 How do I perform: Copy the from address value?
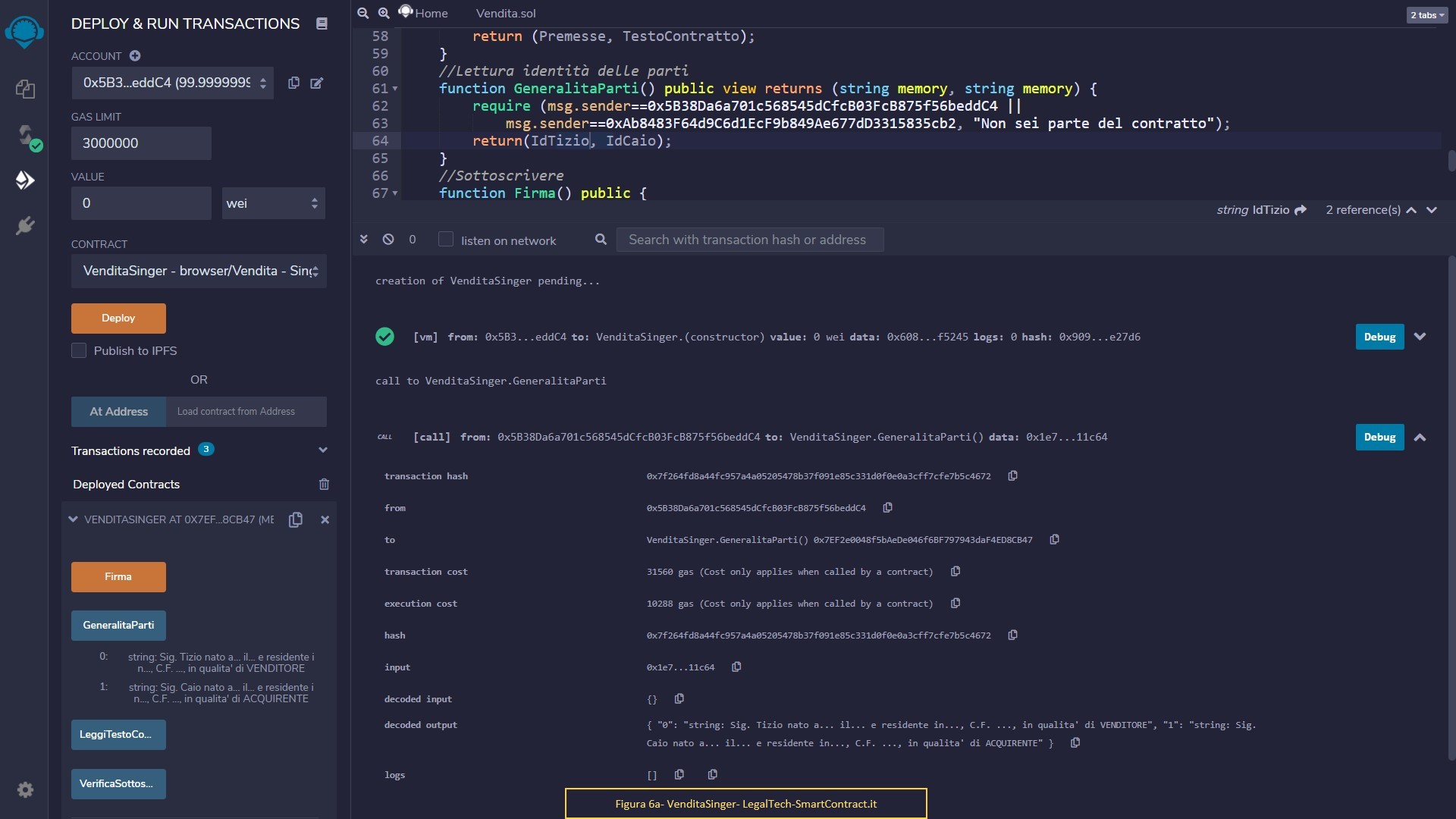tap(887, 507)
